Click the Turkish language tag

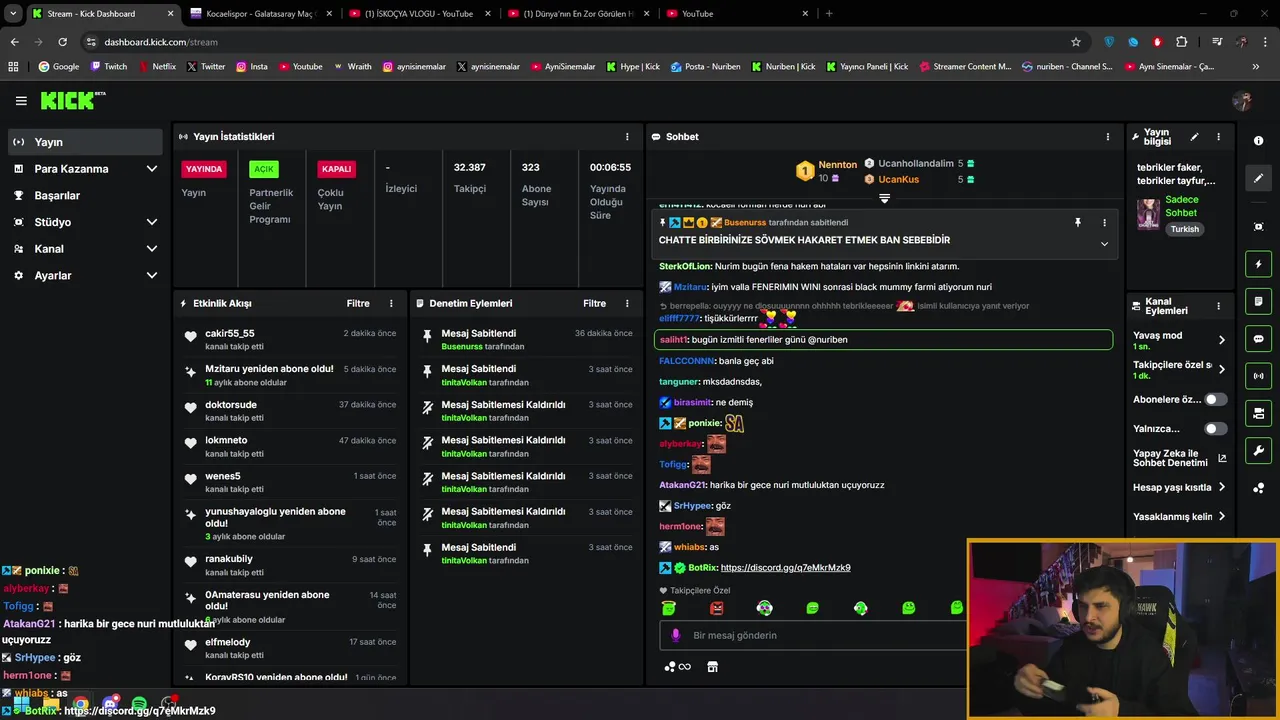coord(1185,229)
